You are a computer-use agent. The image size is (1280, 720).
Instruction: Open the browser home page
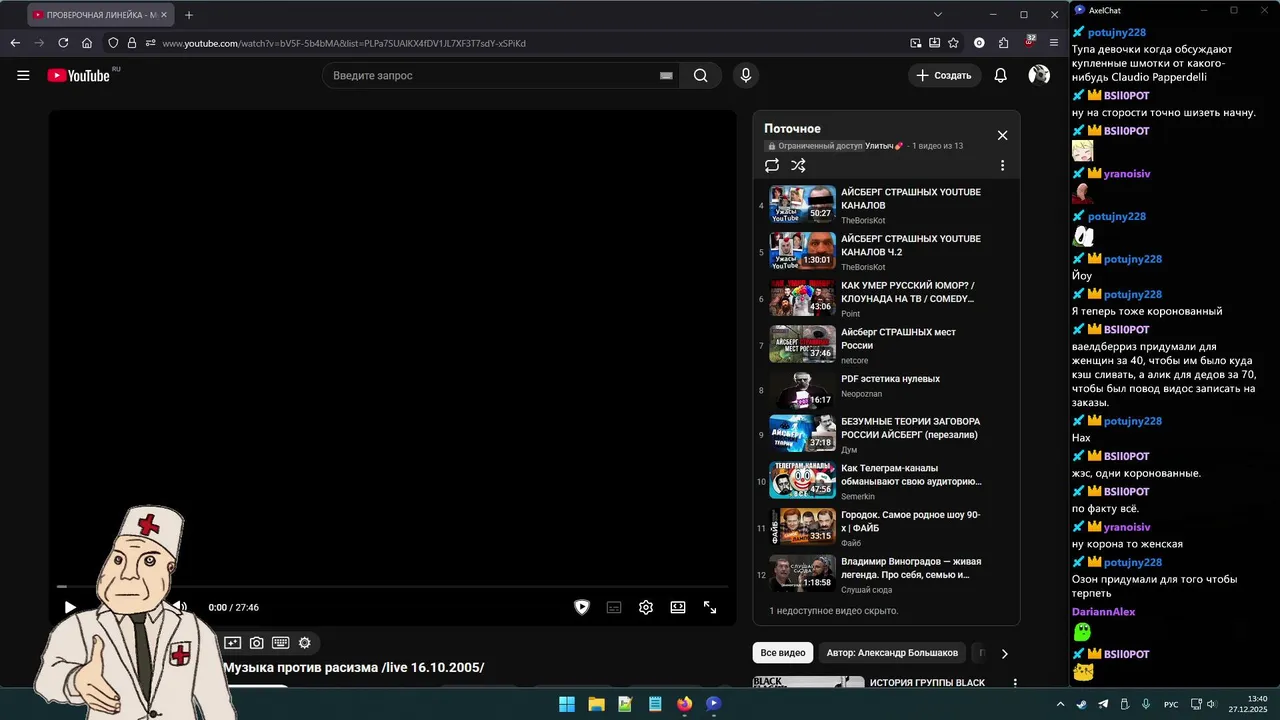point(87,43)
